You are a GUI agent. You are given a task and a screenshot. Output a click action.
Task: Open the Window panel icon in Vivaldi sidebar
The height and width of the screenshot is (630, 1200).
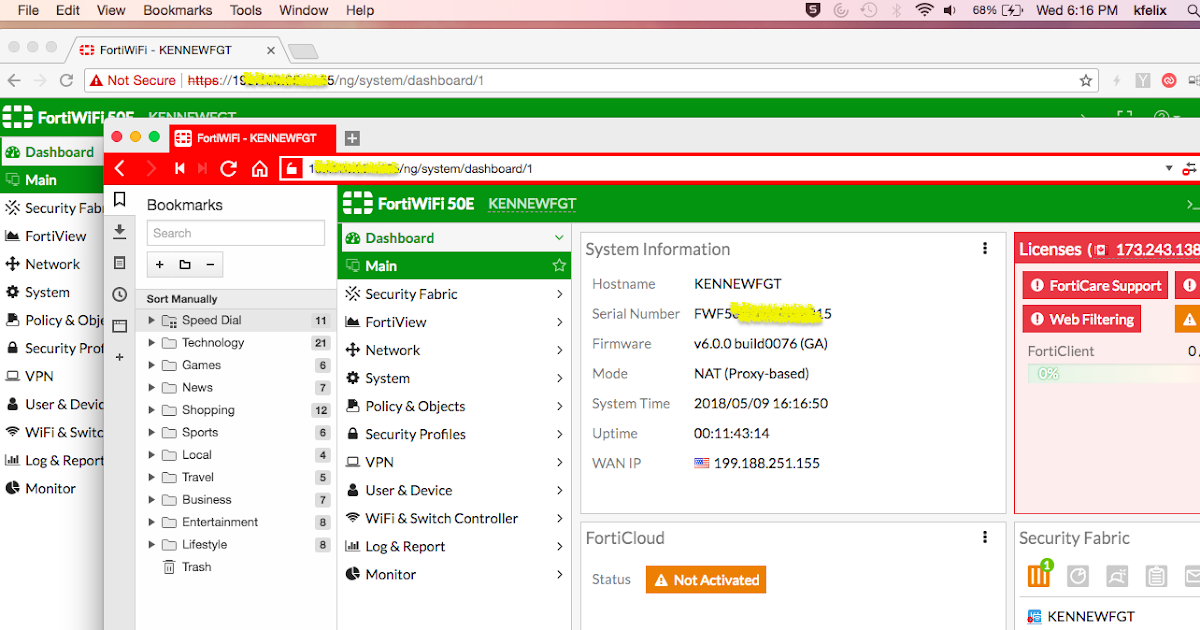point(120,326)
